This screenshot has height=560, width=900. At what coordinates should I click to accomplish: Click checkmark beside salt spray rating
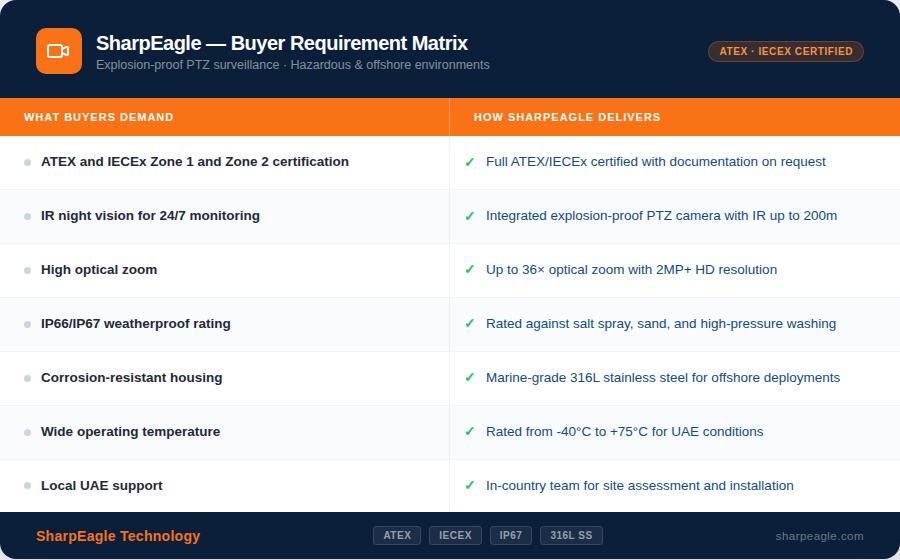click(470, 323)
